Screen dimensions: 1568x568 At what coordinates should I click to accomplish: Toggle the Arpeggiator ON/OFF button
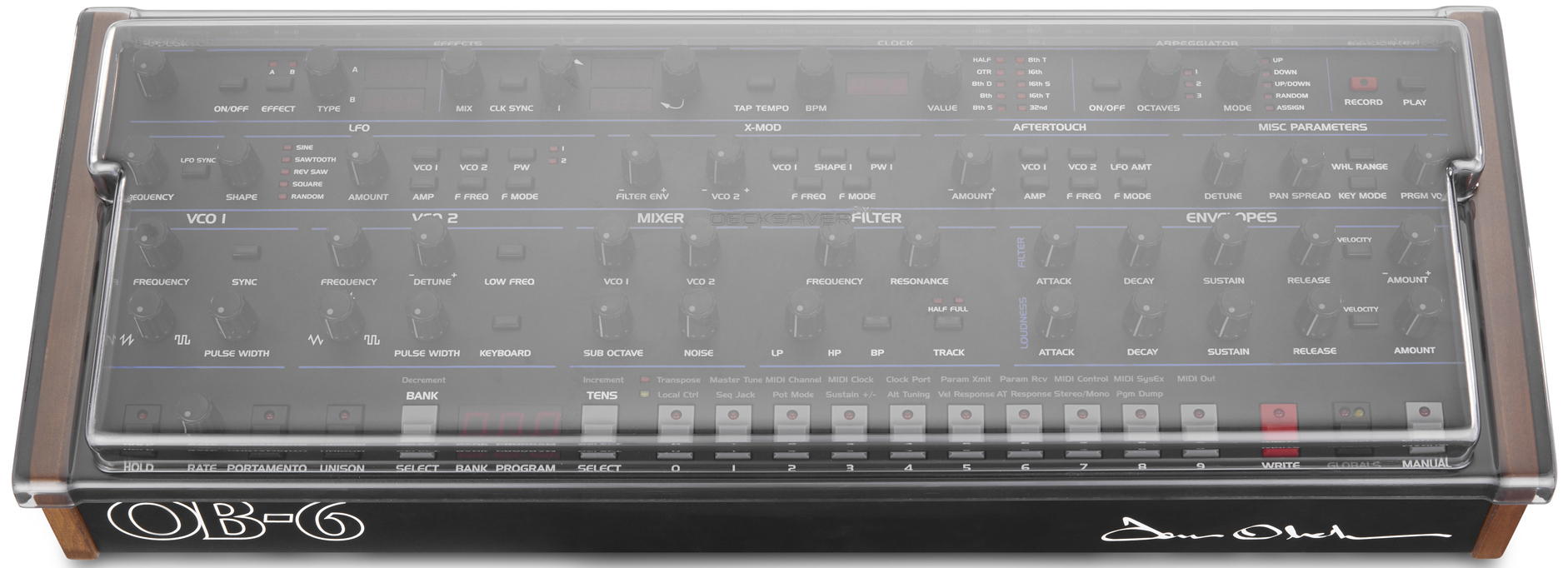[x=1106, y=84]
